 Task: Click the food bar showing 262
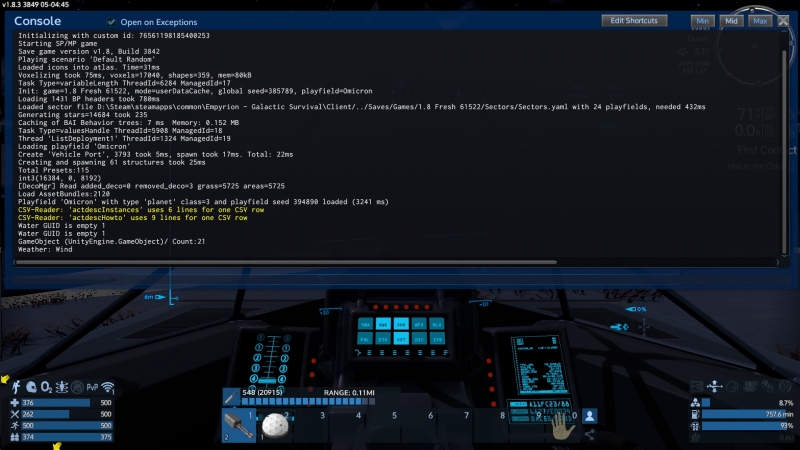[66, 414]
